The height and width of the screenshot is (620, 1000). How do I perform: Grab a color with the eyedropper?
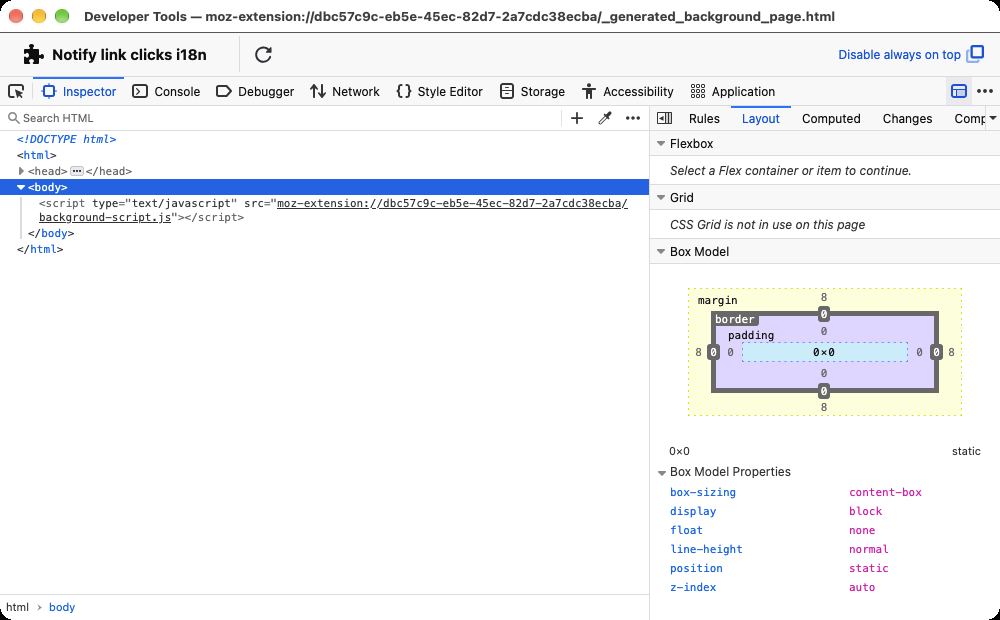click(605, 118)
